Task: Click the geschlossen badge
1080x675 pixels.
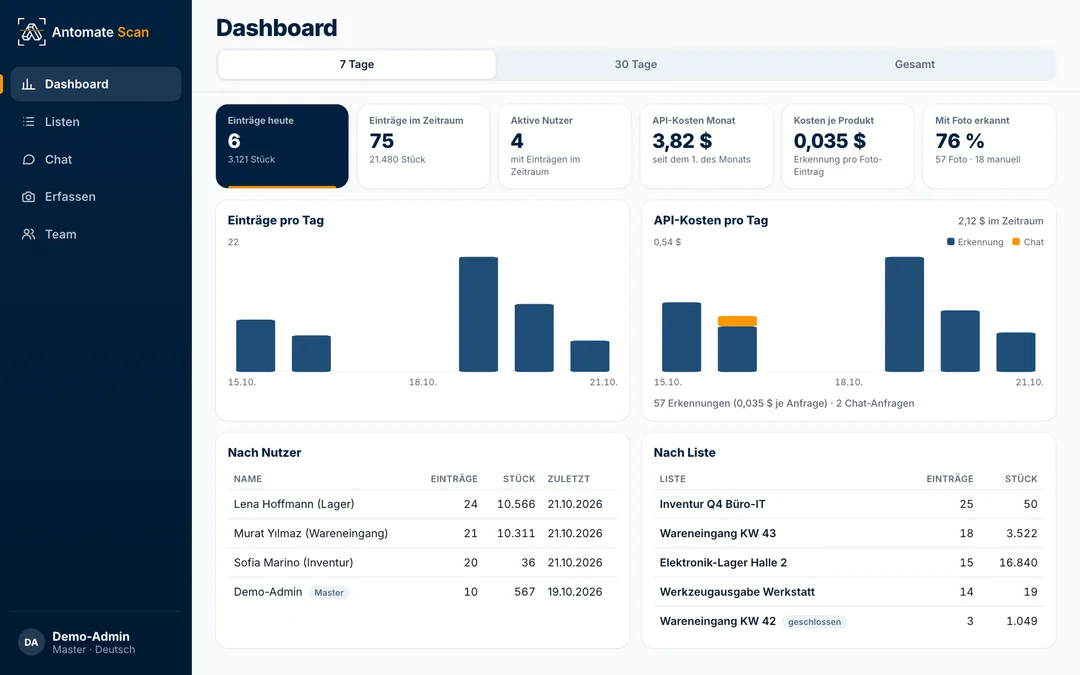Action: pos(814,622)
